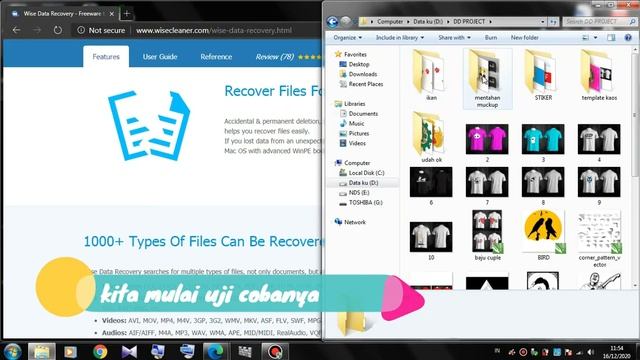Select the pink shirt thumbnail named 2
This screenshot has width=640, height=360.
pos(487,143)
